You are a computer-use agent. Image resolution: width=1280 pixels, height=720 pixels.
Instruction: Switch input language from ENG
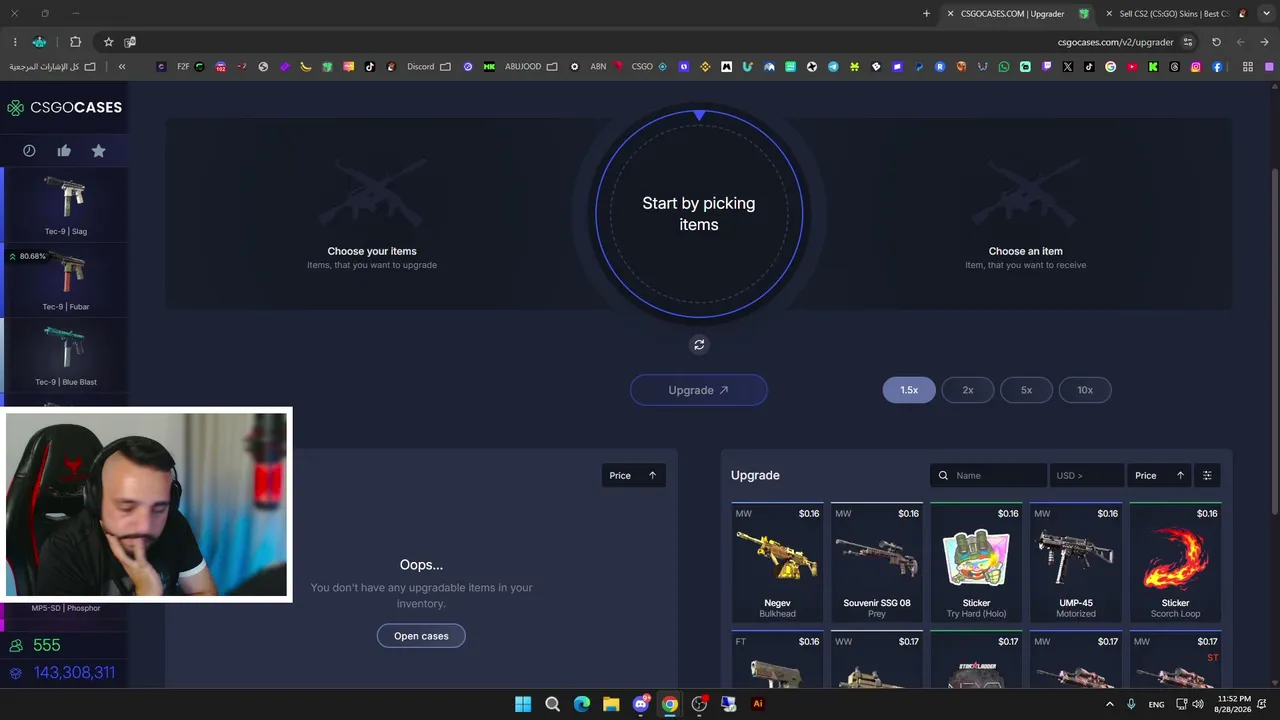coord(1156,704)
